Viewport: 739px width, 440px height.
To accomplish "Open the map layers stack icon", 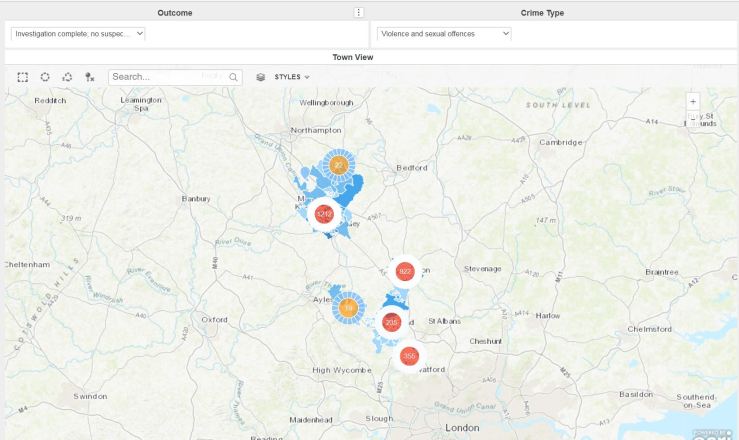I will point(261,77).
